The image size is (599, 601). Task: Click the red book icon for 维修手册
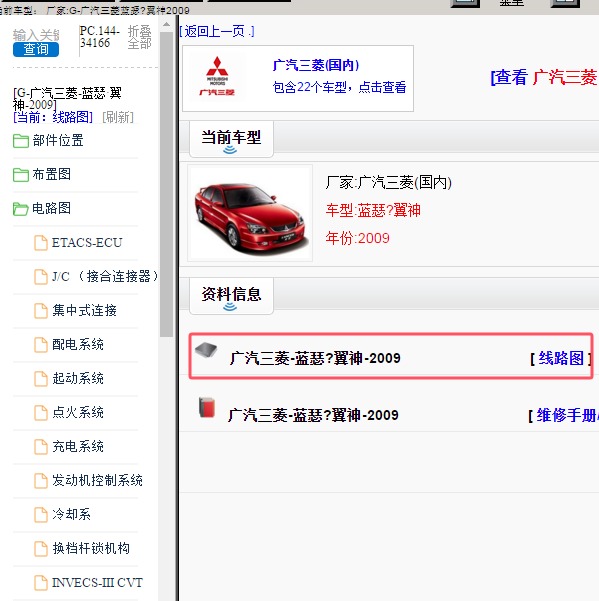tap(207, 407)
